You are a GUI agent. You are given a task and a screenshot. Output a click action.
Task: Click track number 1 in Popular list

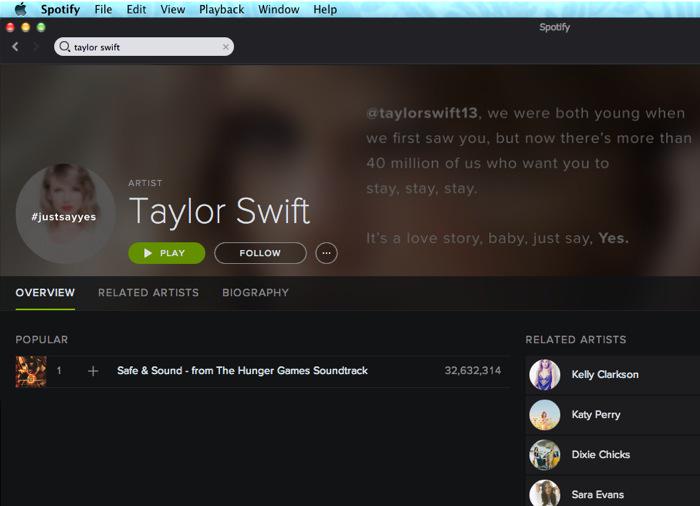59,370
